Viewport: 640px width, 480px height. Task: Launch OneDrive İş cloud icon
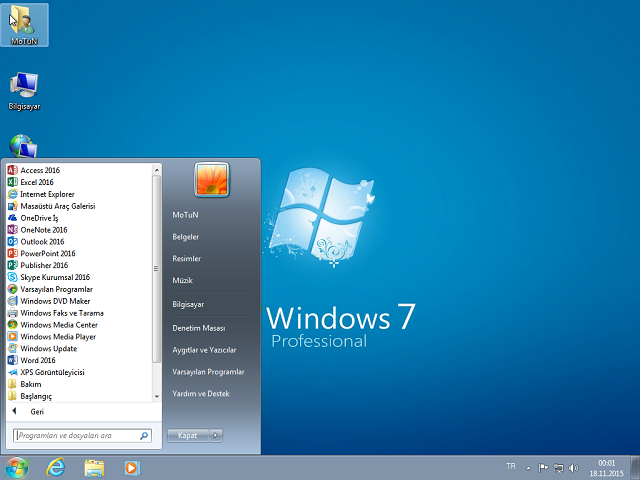pyautogui.click(x=13, y=218)
